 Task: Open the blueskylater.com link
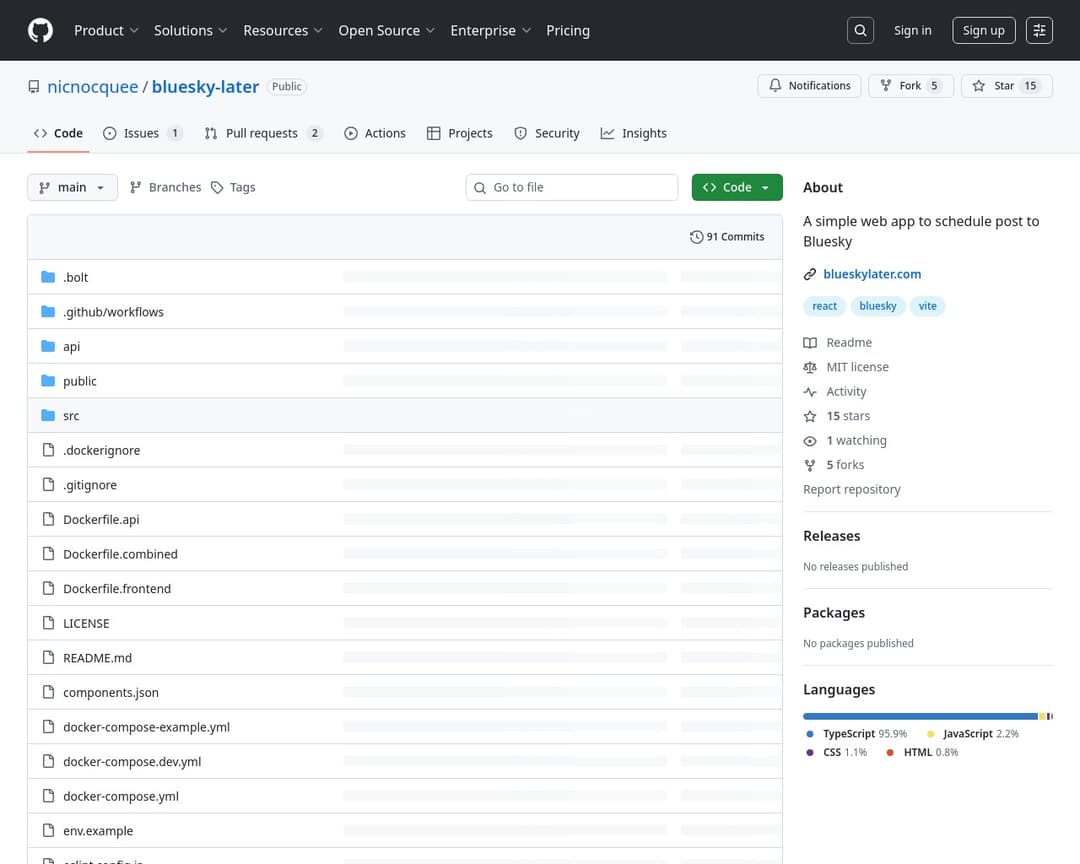pos(871,274)
